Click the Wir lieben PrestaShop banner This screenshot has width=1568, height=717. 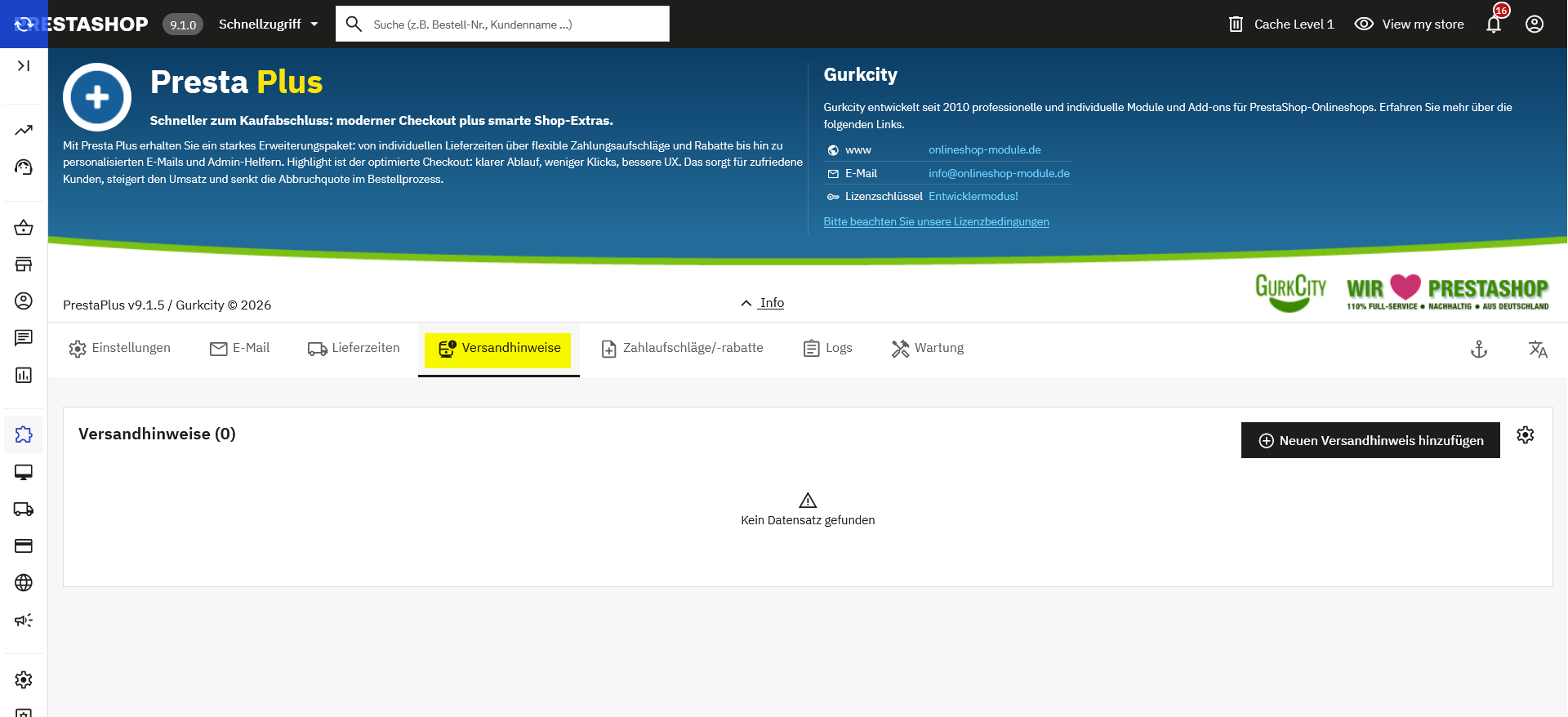click(x=1447, y=293)
